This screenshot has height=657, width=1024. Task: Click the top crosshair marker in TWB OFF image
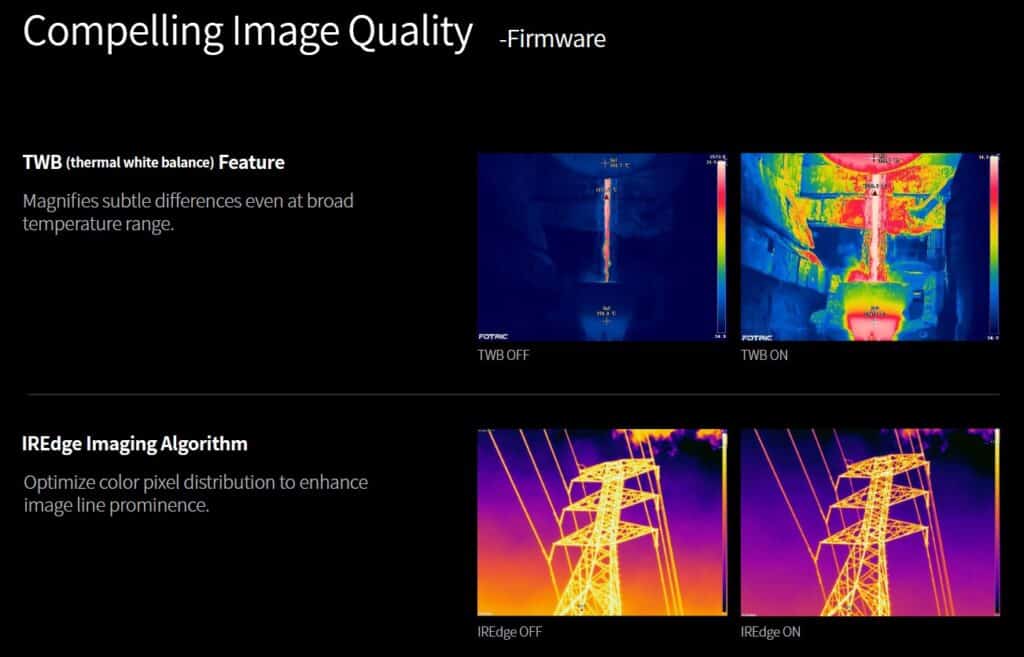(x=604, y=161)
